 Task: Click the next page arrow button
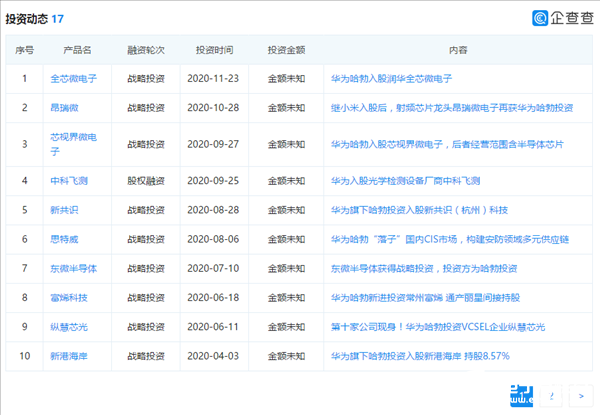pos(581,396)
